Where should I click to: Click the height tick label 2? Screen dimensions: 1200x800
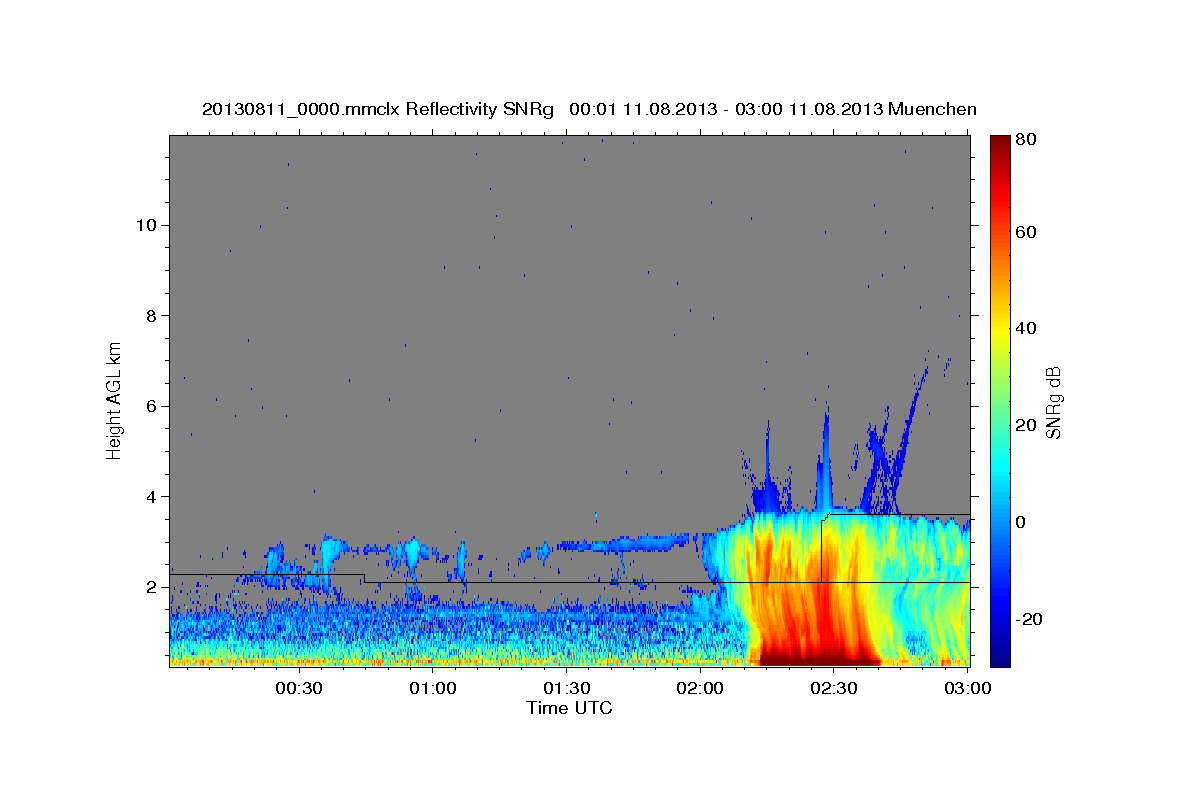pyautogui.click(x=151, y=588)
